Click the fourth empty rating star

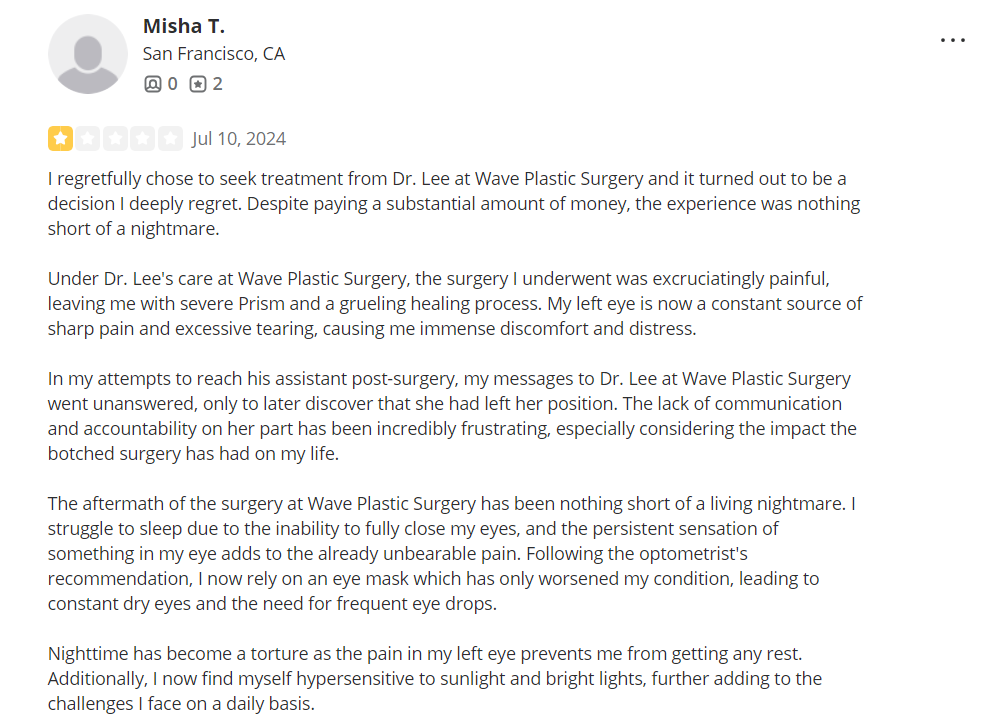point(142,138)
